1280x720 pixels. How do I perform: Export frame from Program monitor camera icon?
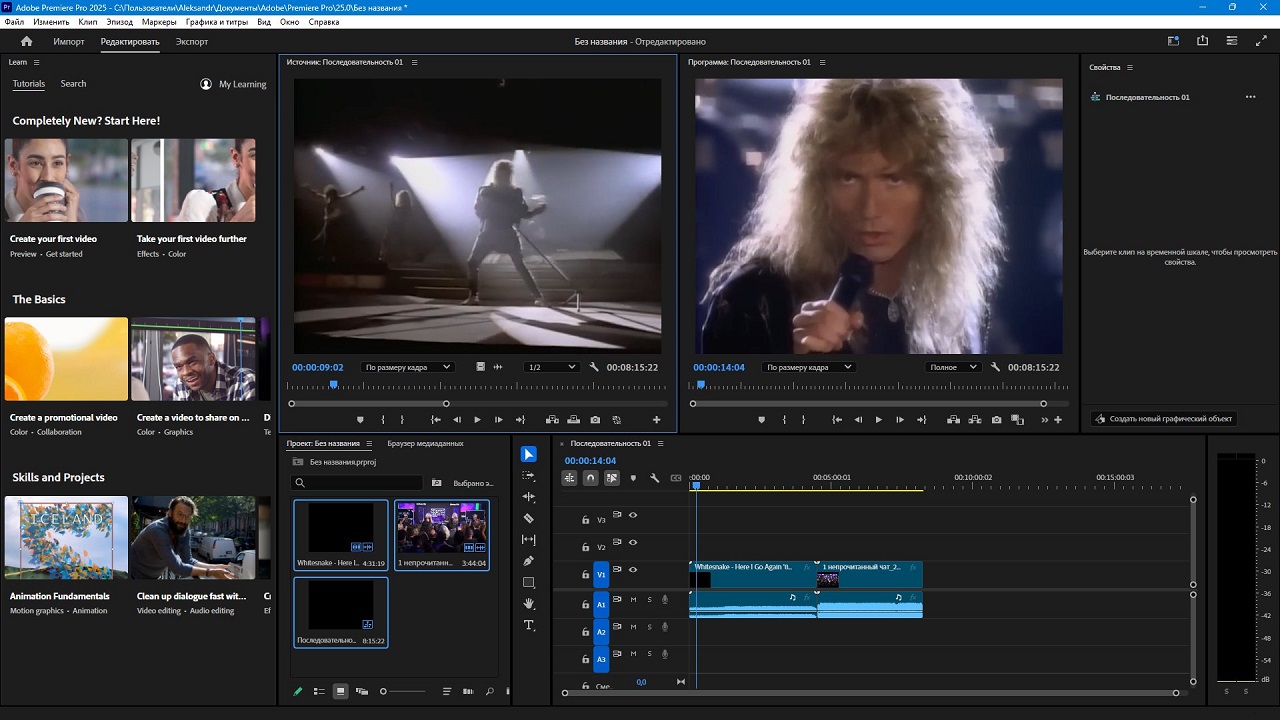997,420
